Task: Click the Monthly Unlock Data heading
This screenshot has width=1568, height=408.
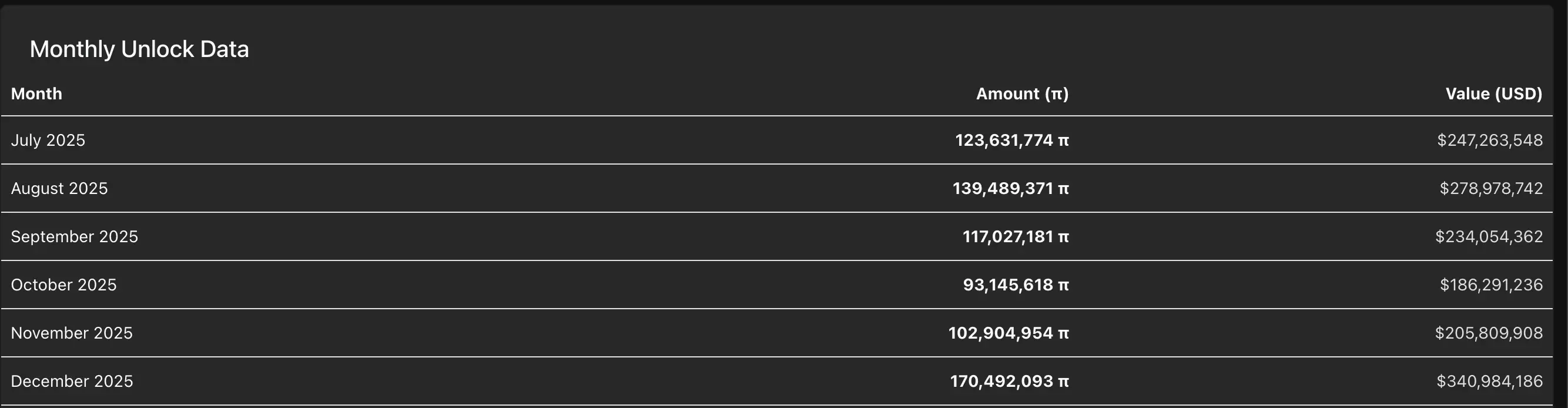Action: coord(139,49)
